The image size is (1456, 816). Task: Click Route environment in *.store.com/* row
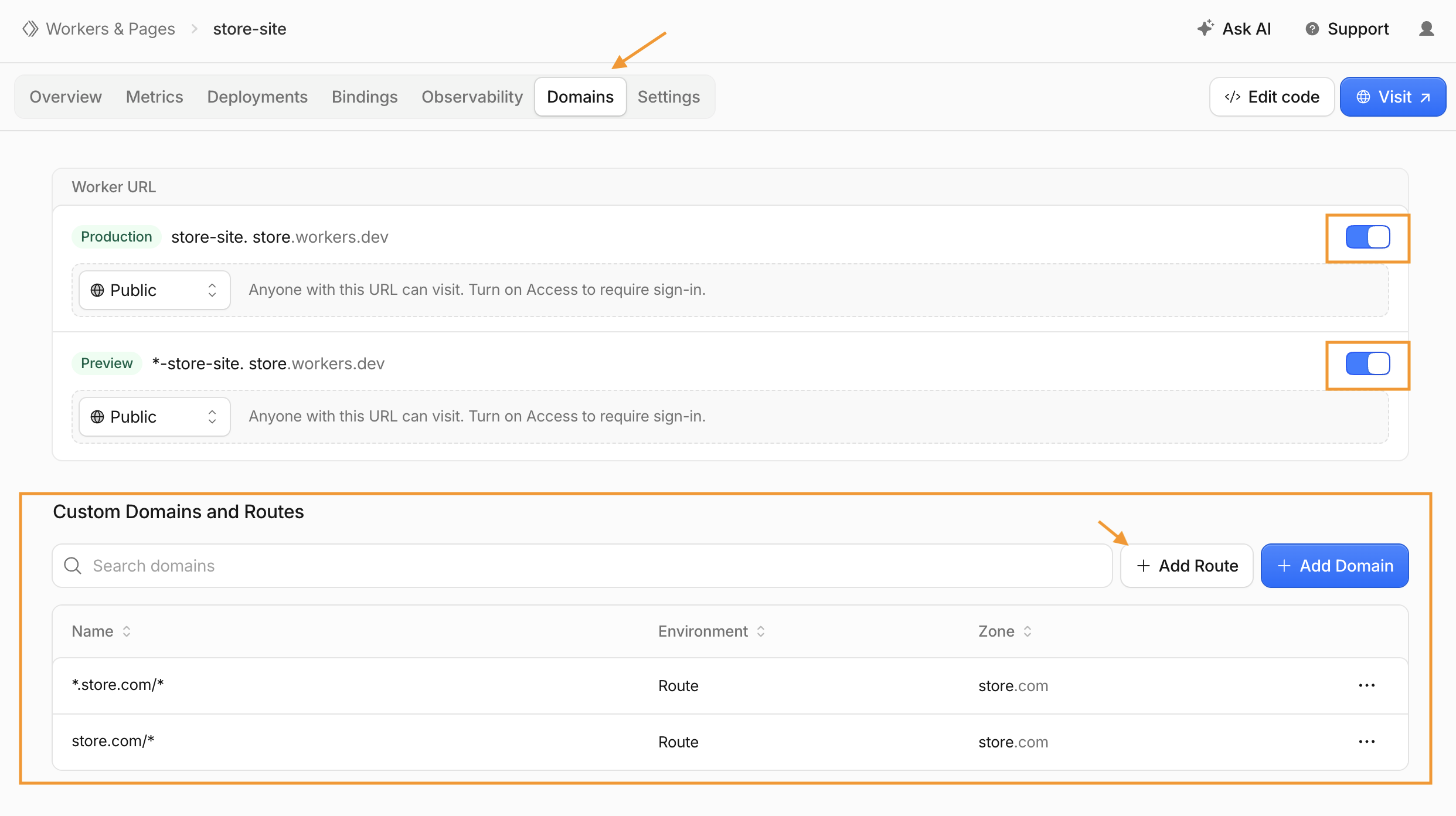tap(678, 686)
